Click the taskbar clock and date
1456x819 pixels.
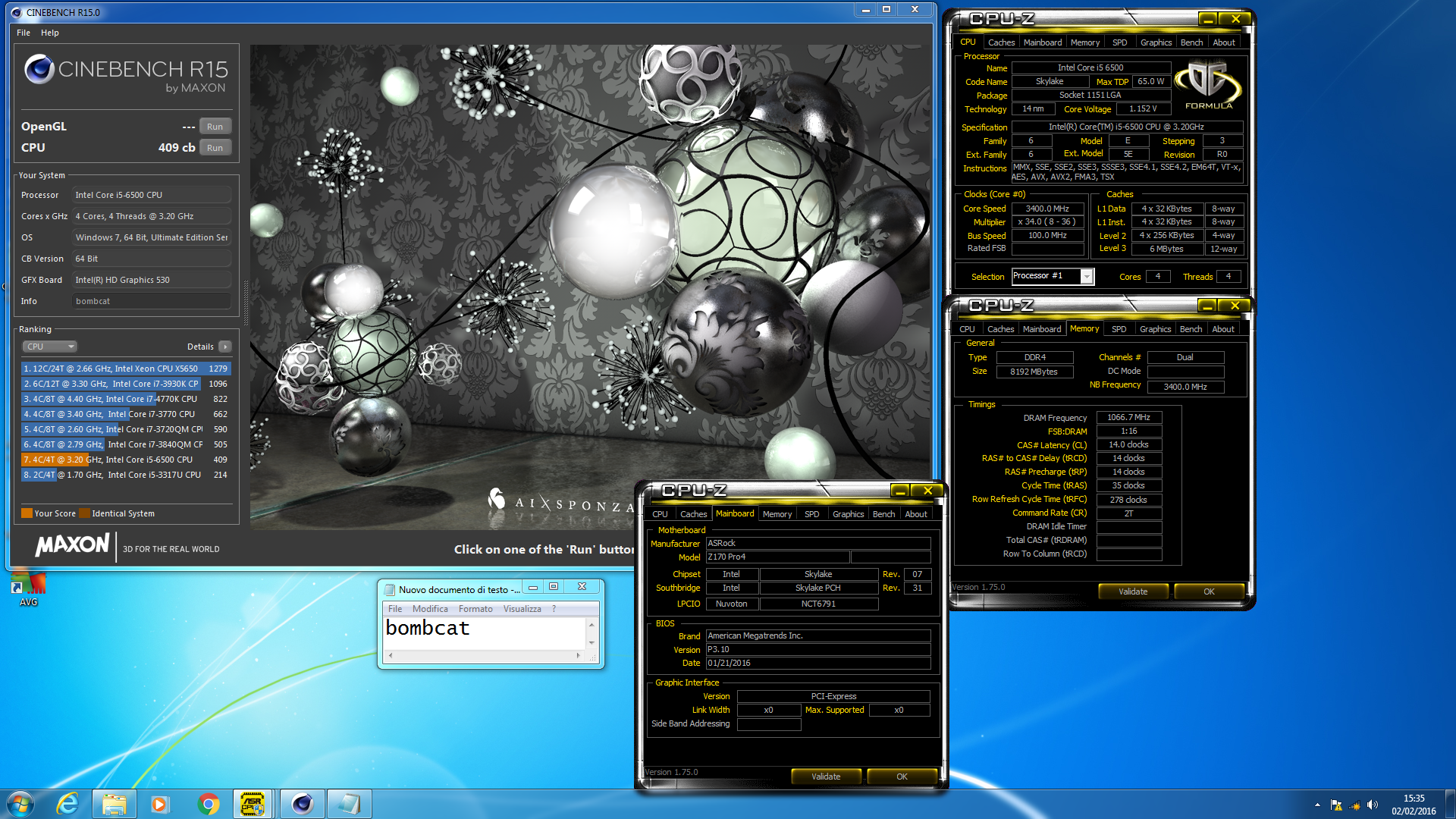1414,805
